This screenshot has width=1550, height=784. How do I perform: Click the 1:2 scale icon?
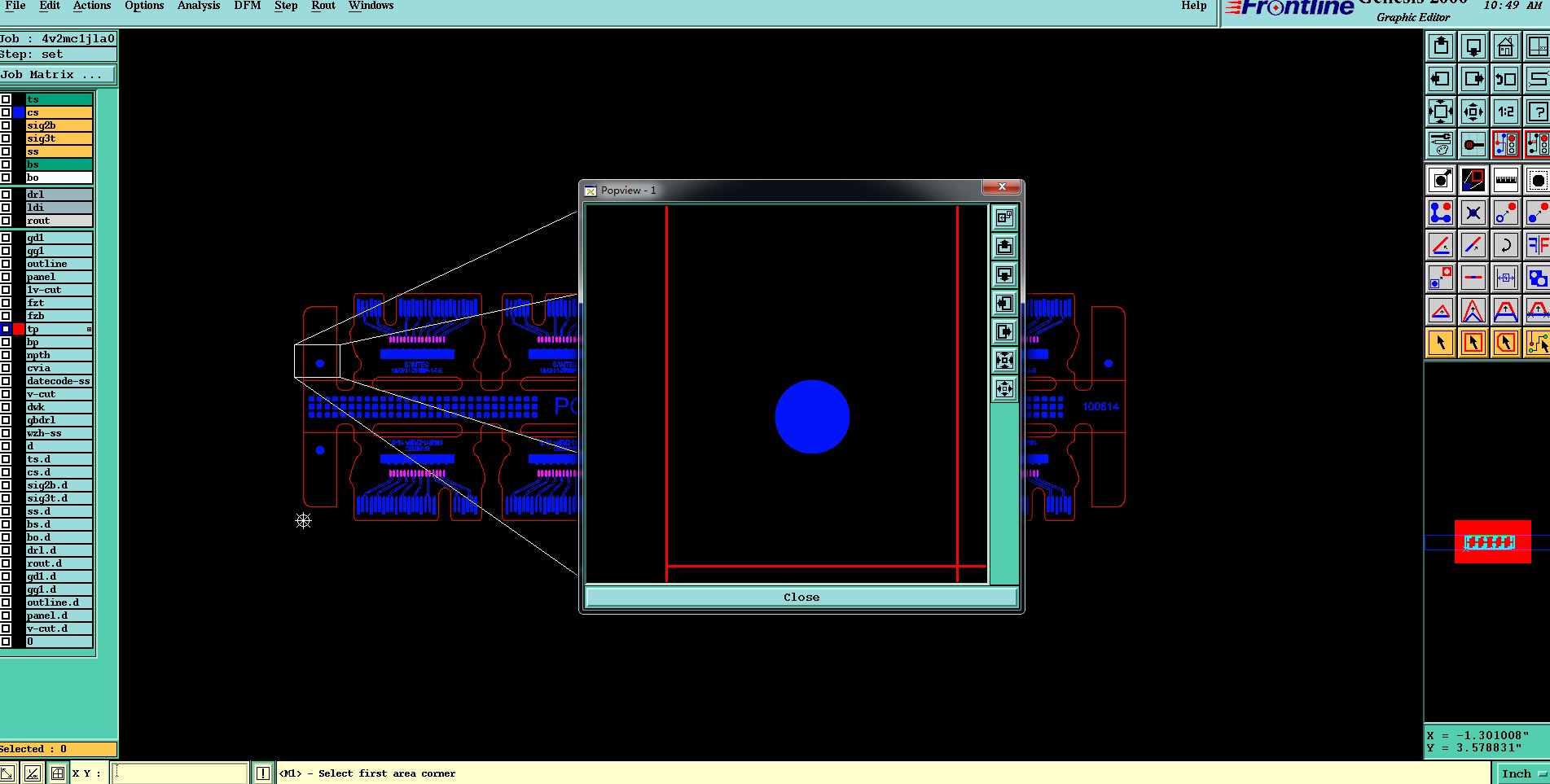coord(1506,112)
